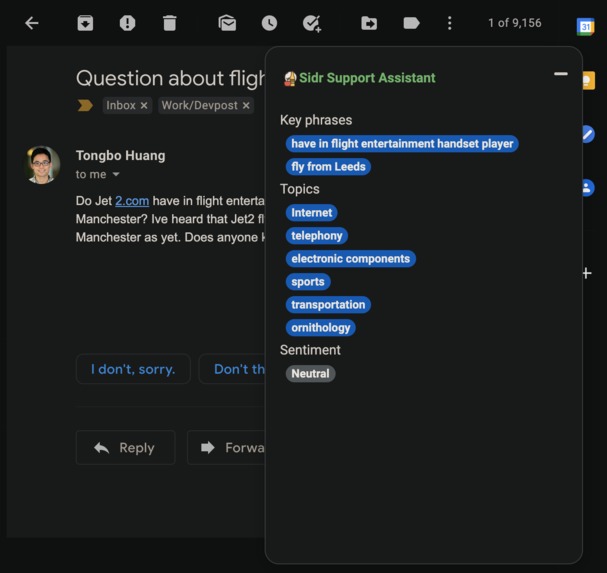Select the transportation topic chip
The image size is (607, 573).
click(328, 305)
